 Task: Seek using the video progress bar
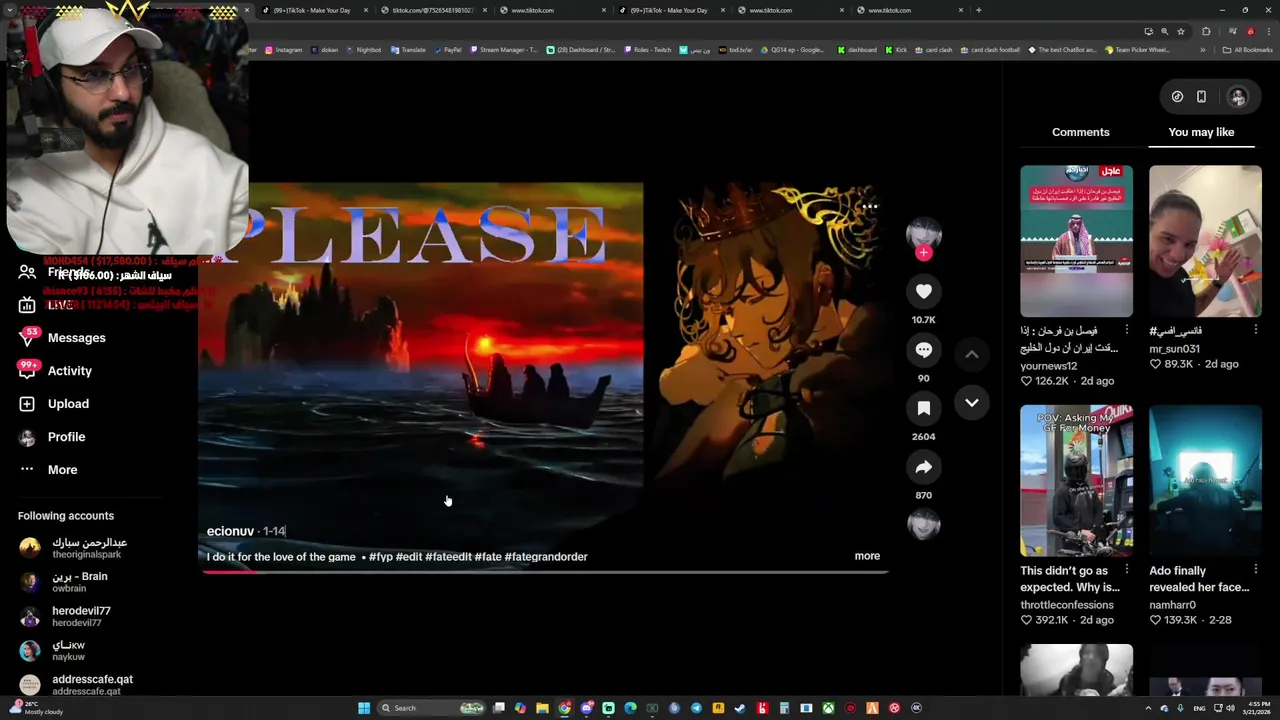[x=545, y=572]
